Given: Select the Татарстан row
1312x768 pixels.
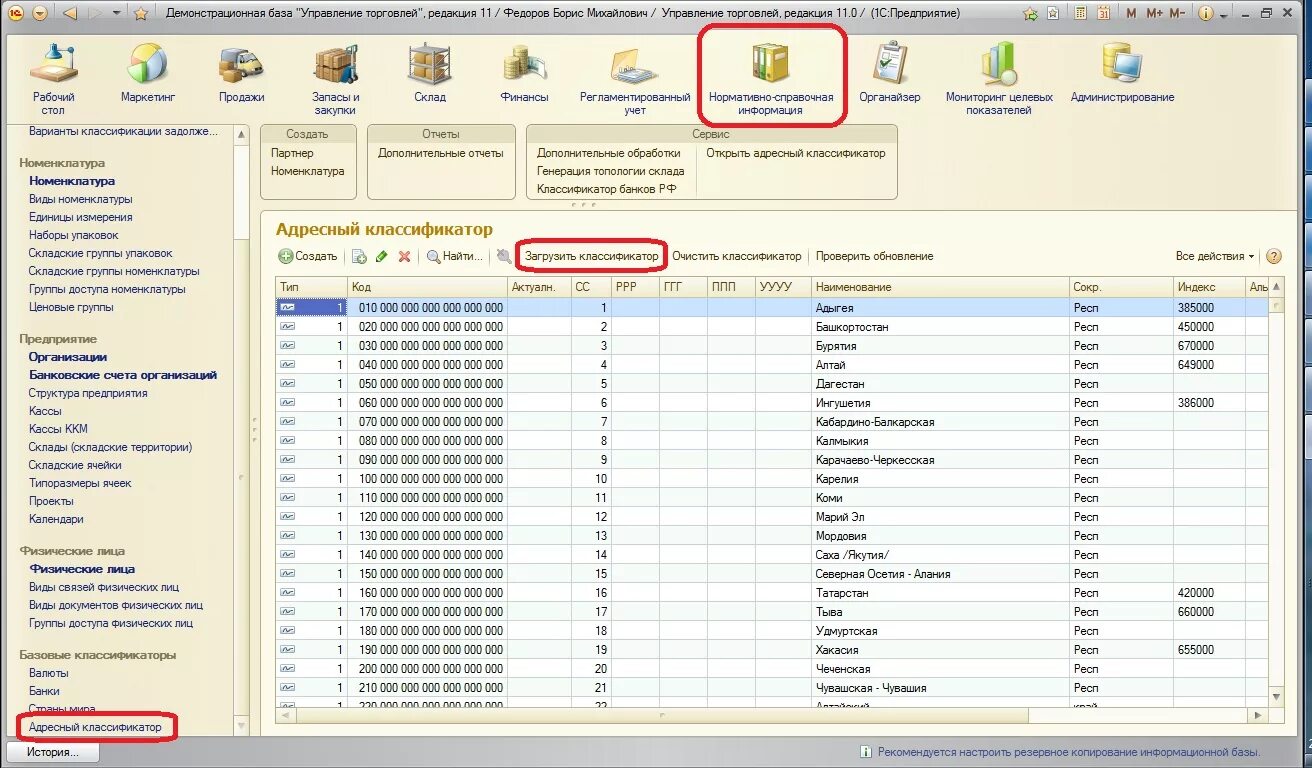Looking at the screenshot, I should click(x=772, y=593).
